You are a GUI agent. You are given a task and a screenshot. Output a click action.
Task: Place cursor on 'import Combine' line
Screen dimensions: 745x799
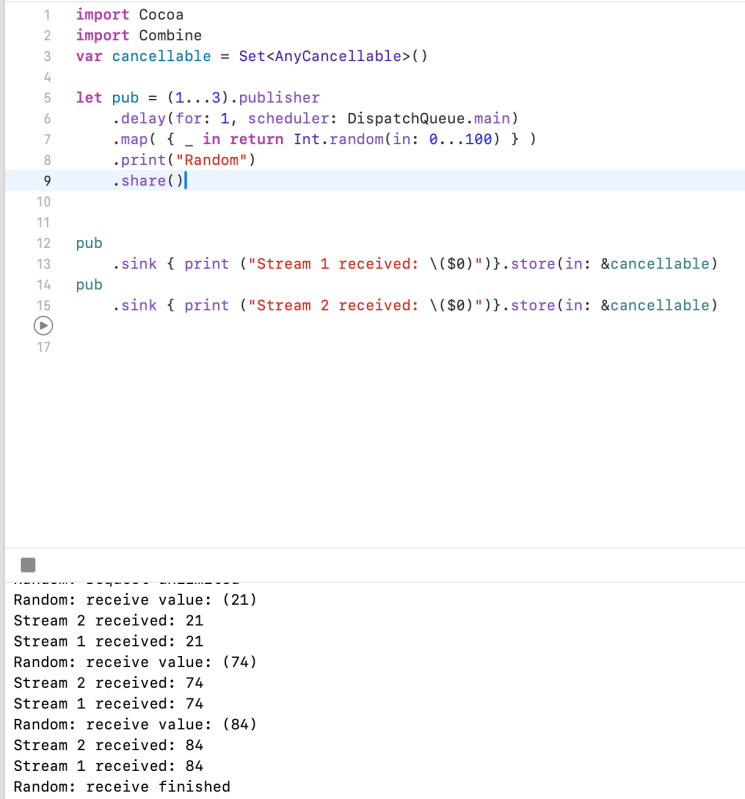(x=138, y=35)
